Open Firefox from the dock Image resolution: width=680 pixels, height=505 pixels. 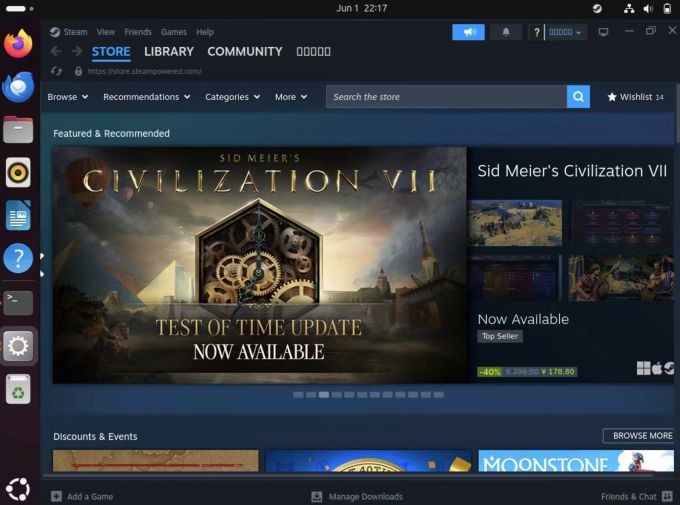coord(18,43)
